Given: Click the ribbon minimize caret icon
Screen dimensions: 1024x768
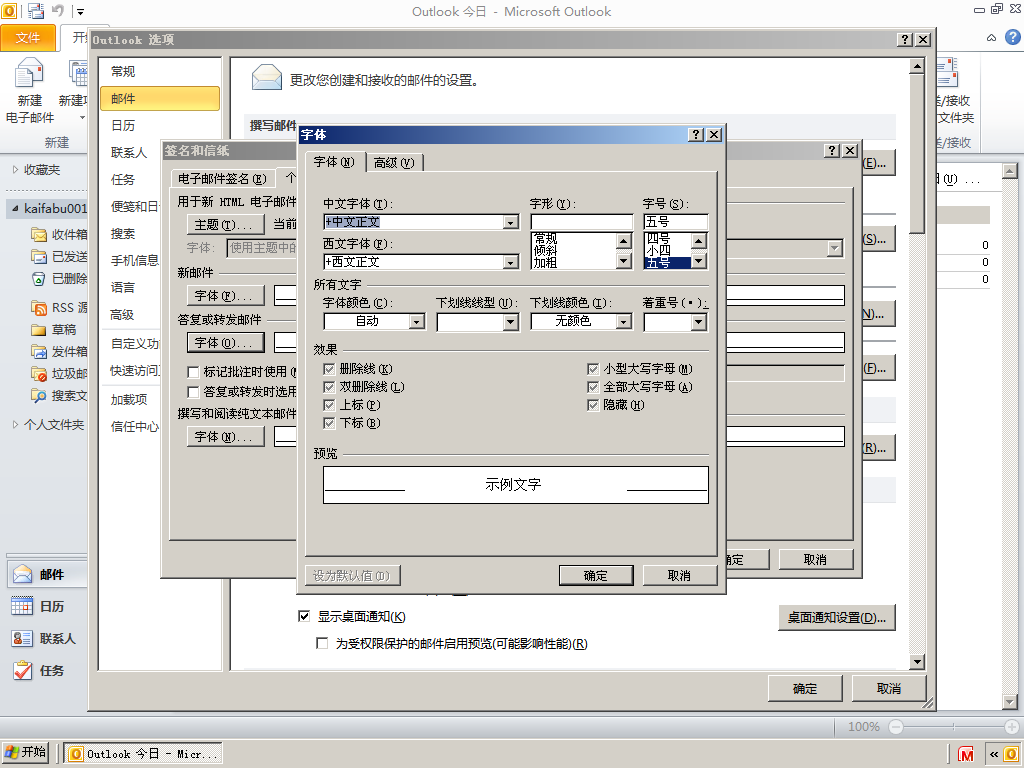Looking at the screenshot, I should pos(991,38).
